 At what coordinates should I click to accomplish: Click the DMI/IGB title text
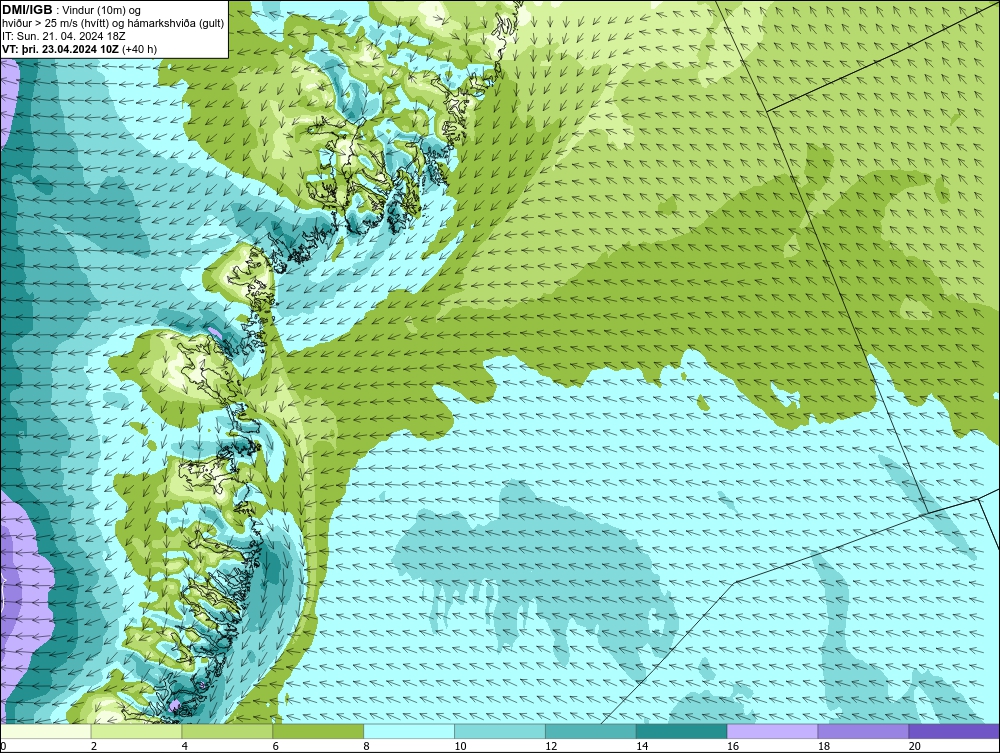coord(27,10)
